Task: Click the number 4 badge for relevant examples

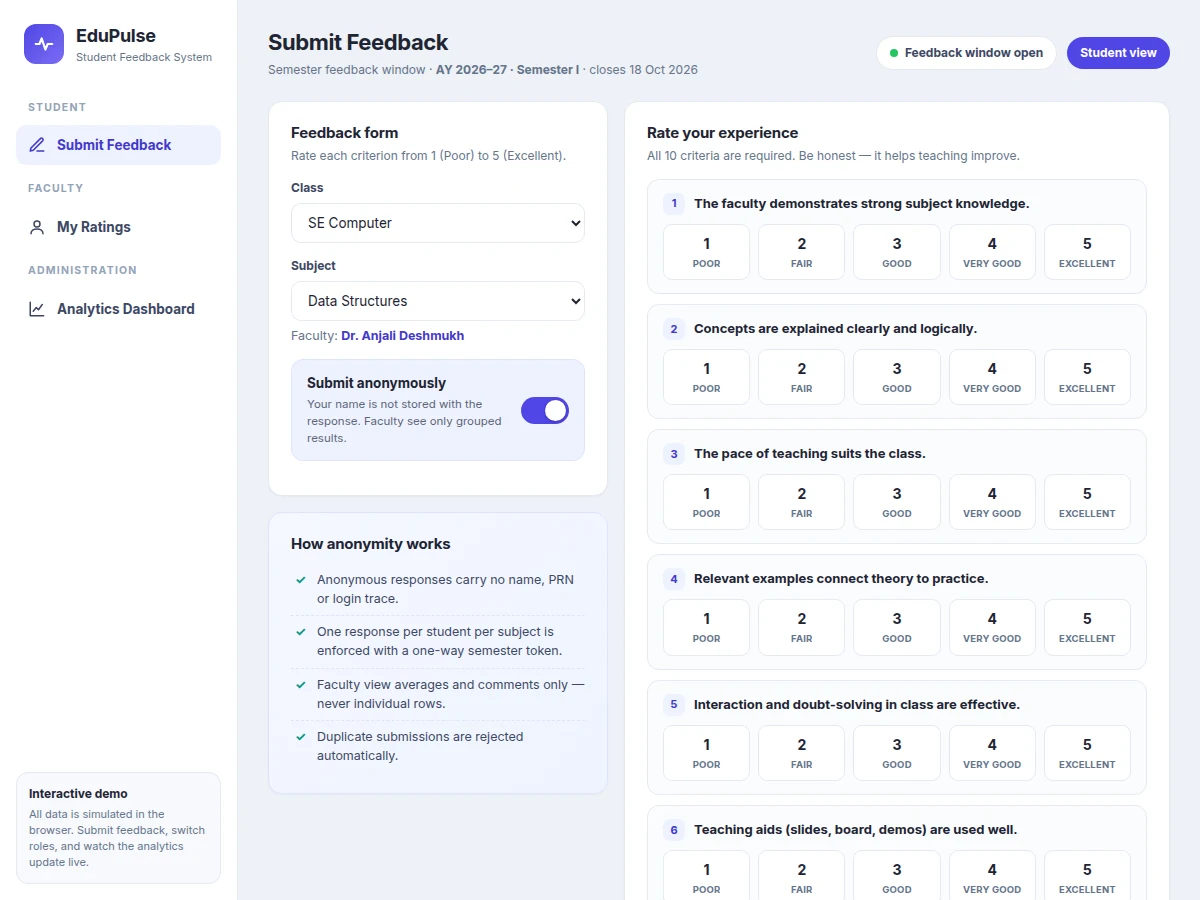Action: click(x=674, y=578)
